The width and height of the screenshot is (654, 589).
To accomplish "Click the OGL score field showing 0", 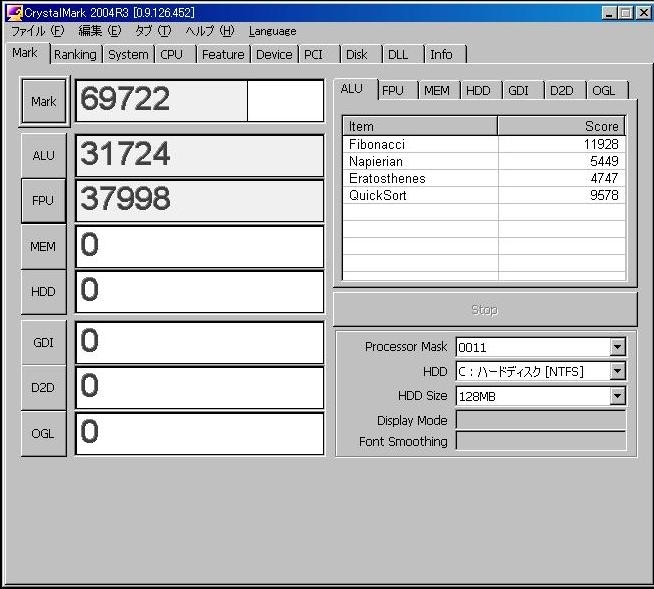I will coord(199,433).
